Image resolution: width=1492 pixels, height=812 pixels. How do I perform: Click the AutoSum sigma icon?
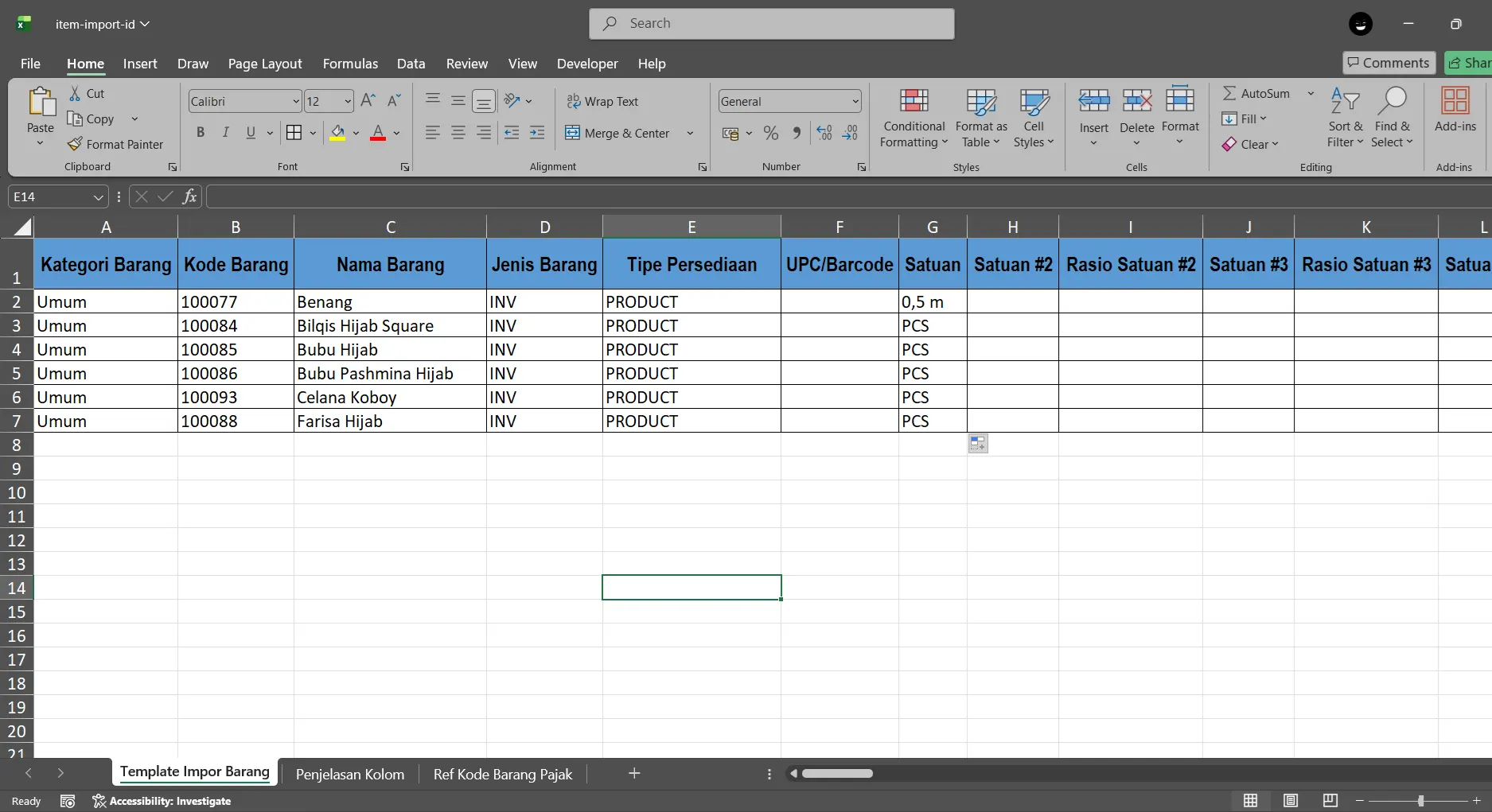tap(1229, 93)
